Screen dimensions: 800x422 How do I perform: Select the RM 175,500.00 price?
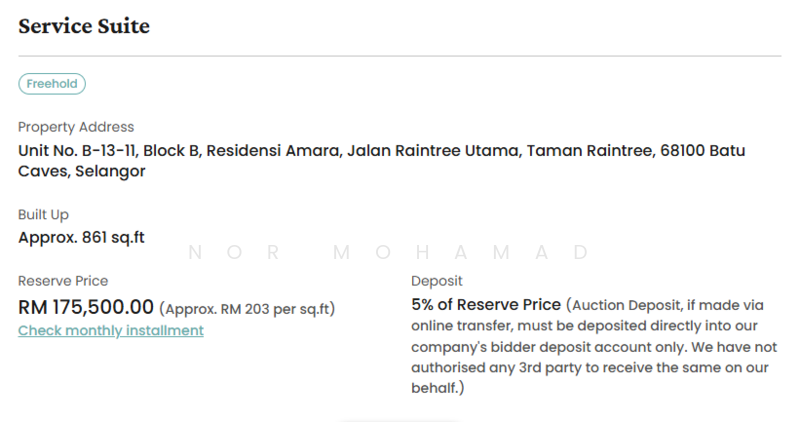(86, 306)
